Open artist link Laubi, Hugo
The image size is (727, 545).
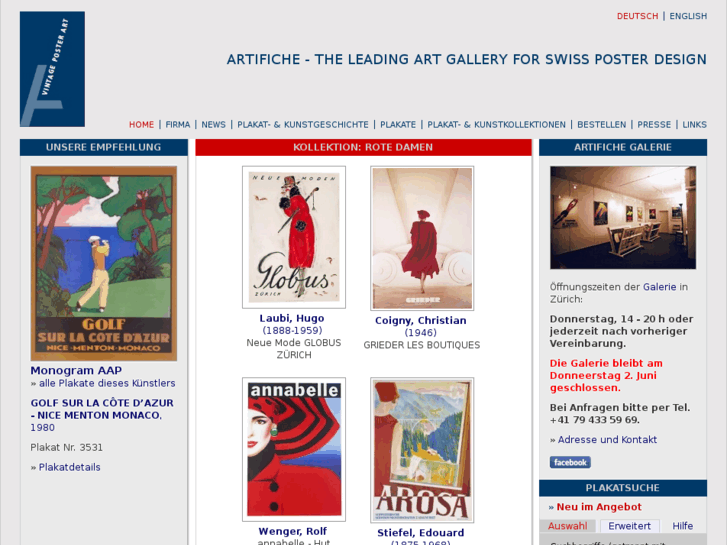pos(292,318)
